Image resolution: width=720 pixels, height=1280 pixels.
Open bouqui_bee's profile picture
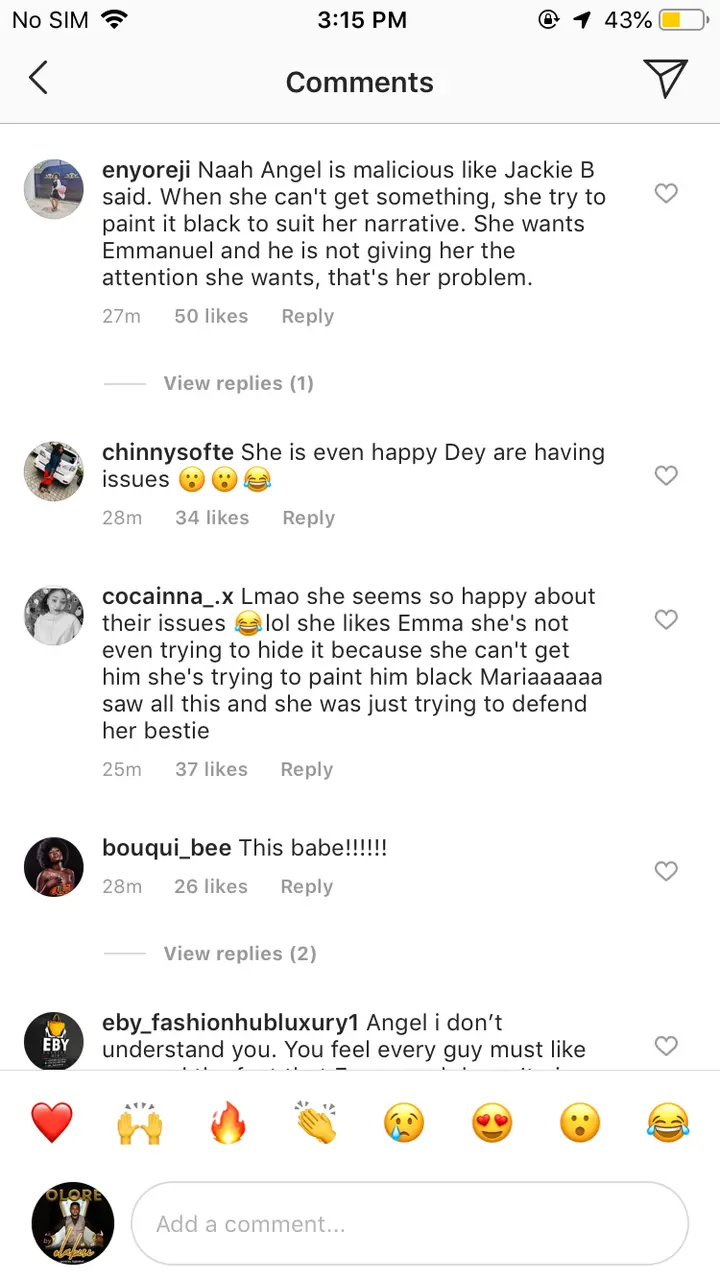(54, 867)
